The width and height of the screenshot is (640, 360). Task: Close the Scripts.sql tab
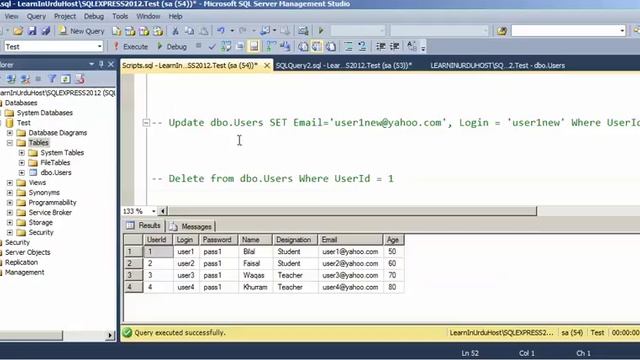(x=267, y=65)
